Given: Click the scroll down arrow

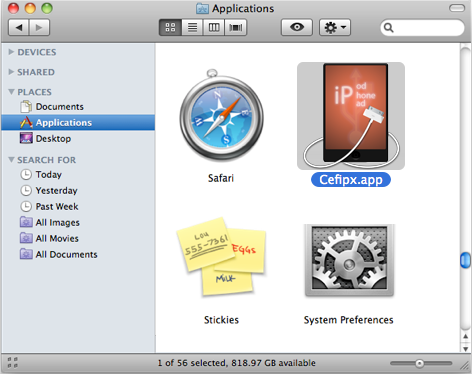Looking at the screenshot, I should click(x=466, y=348).
